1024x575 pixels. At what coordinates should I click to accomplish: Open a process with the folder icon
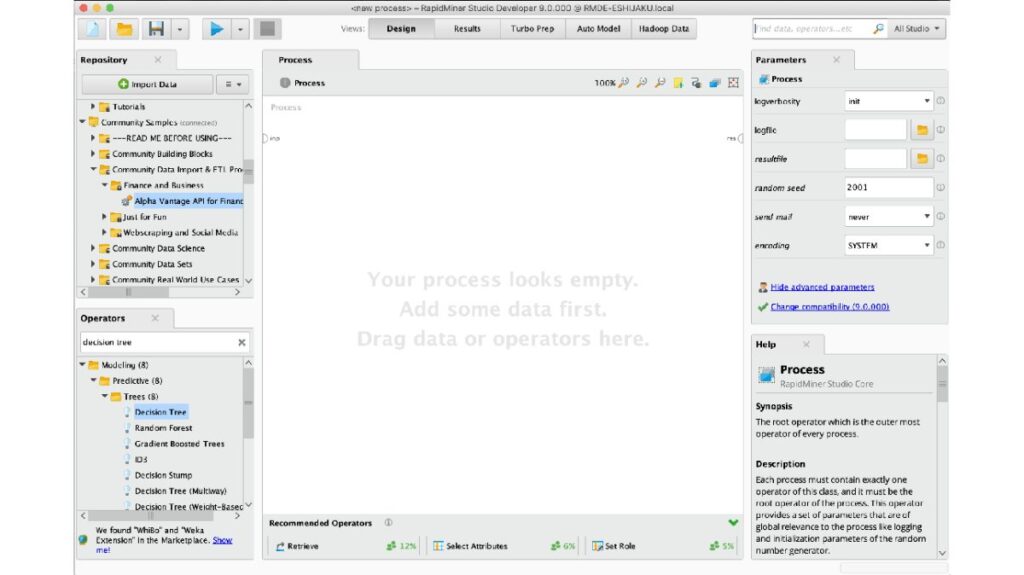coord(124,29)
